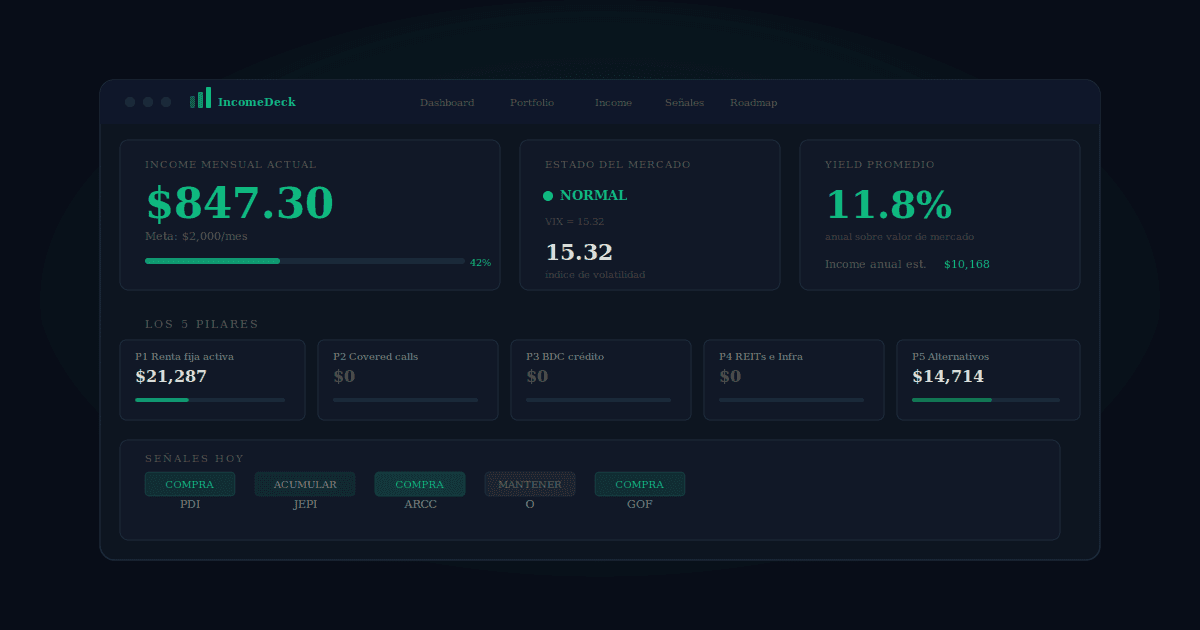Click the green NORMAL status dot
This screenshot has width=1200, height=630.
pyautogui.click(x=548, y=196)
